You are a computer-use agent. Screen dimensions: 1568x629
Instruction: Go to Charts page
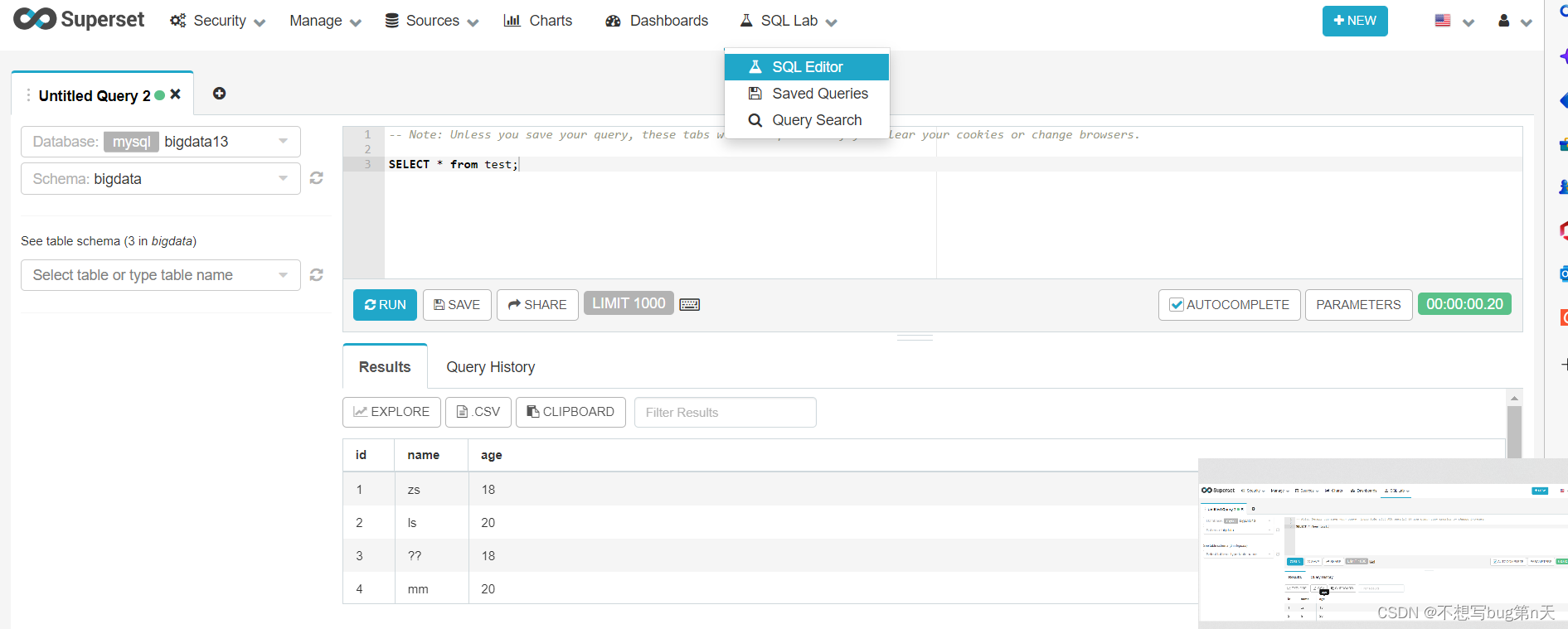click(537, 21)
